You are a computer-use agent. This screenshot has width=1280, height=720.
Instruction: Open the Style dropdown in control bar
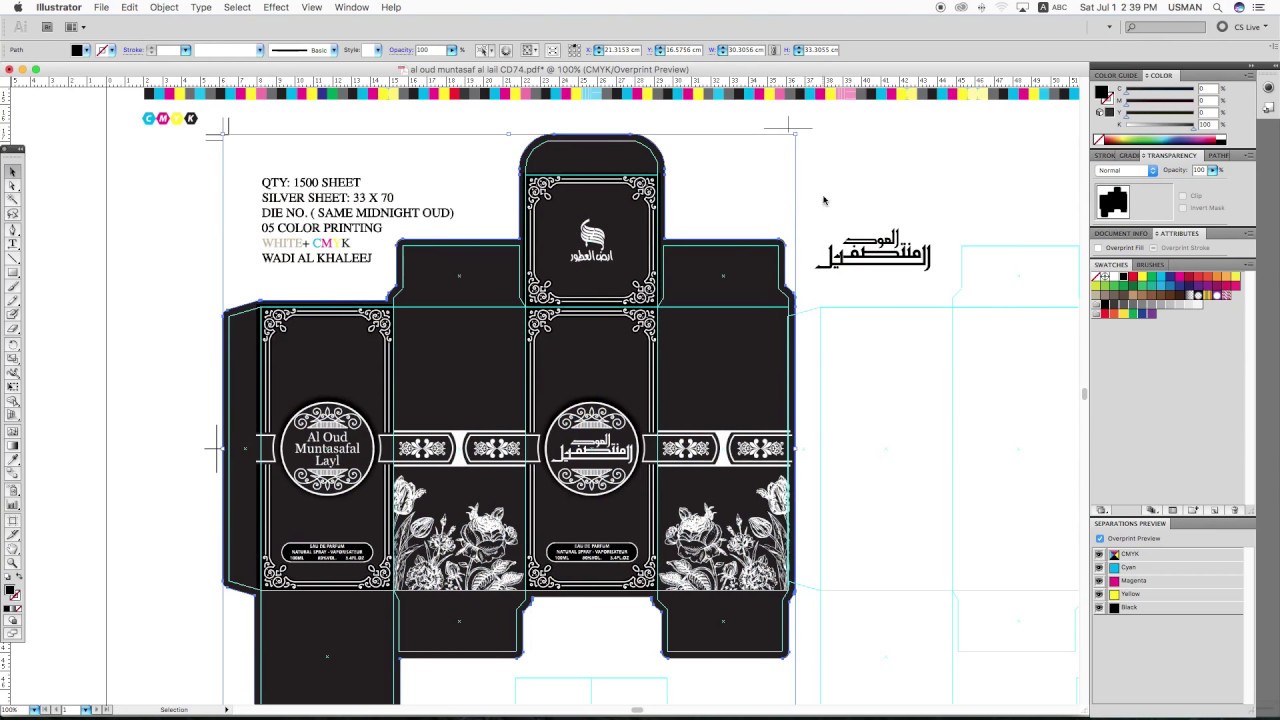(x=378, y=50)
